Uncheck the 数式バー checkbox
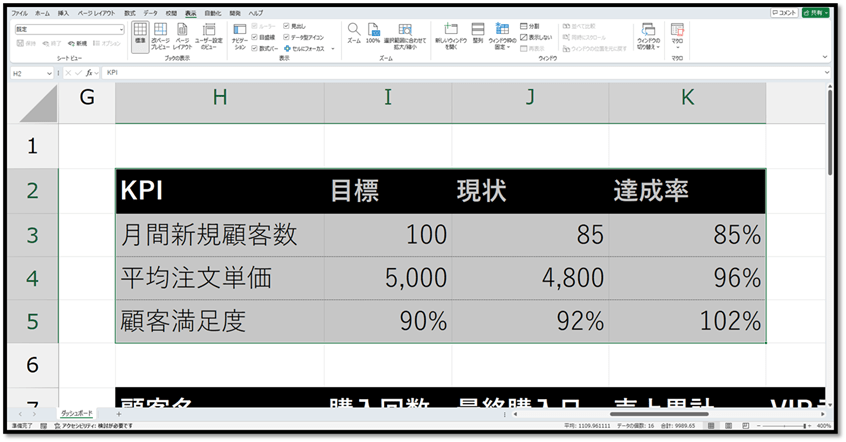 tap(253, 47)
